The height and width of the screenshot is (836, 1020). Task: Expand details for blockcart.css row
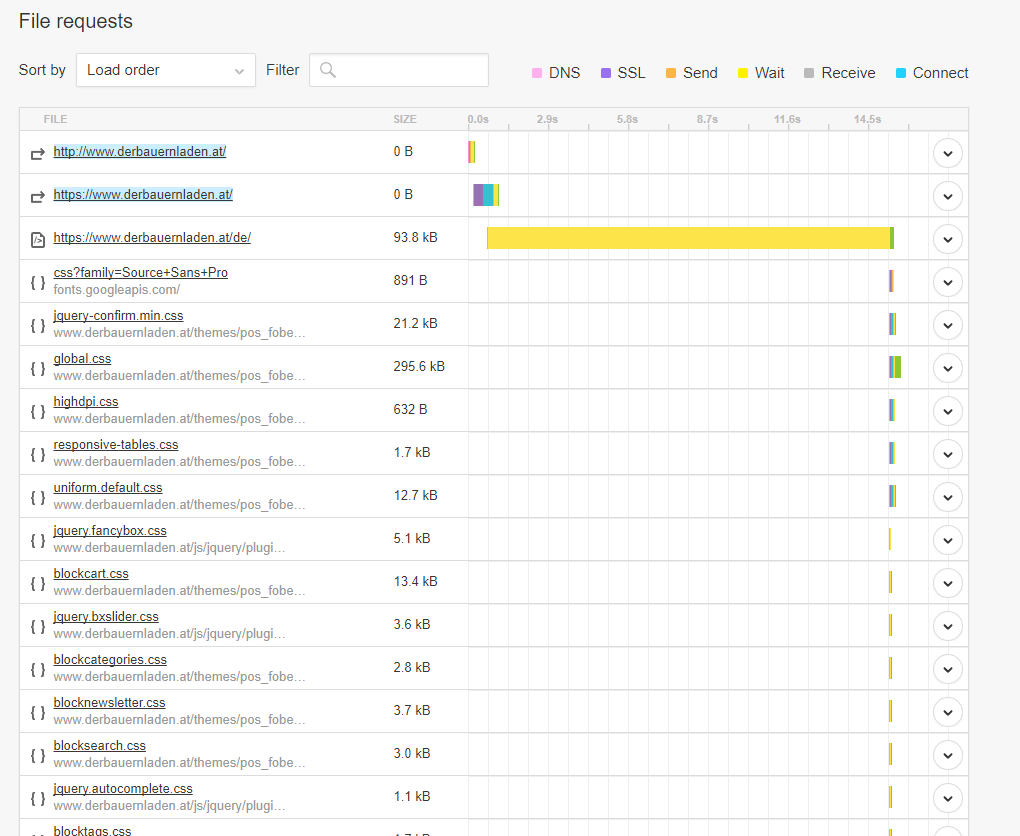click(x=948, y=583)
